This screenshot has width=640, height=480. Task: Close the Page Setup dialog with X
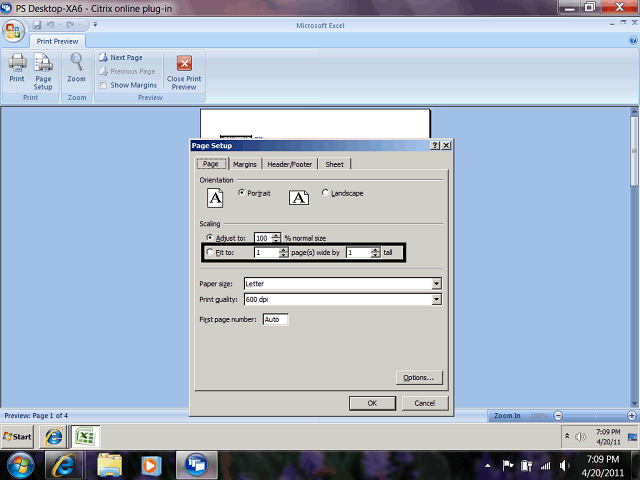coord(447,145)
